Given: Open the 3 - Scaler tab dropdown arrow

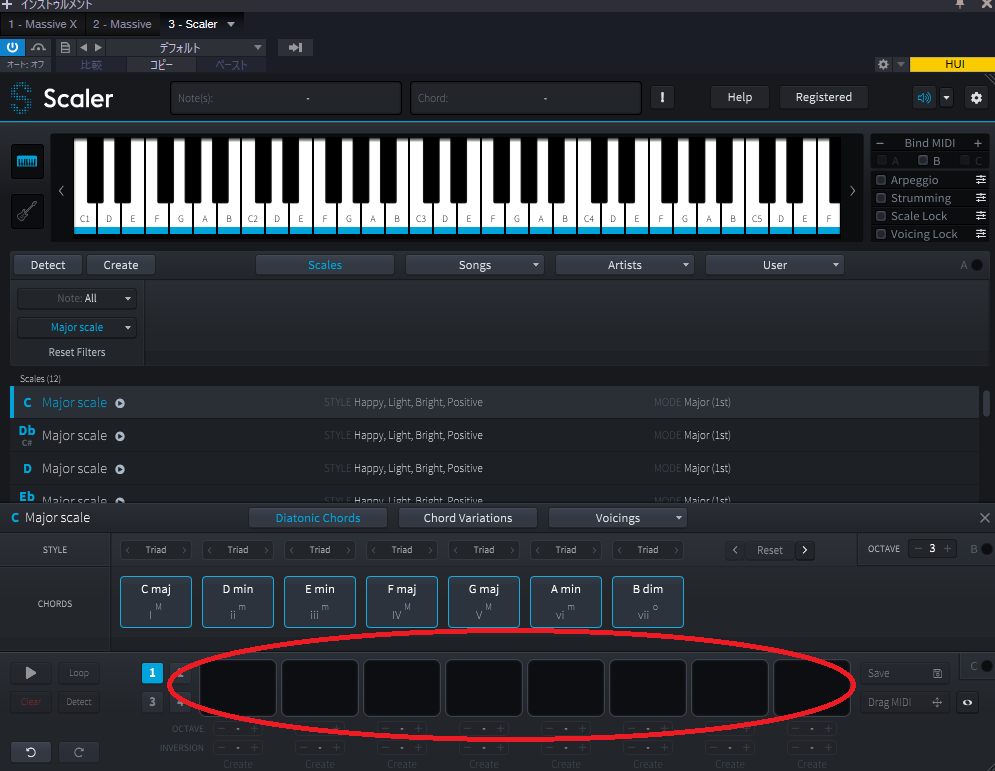Looking at the screenshot, I should coord(231,24).
